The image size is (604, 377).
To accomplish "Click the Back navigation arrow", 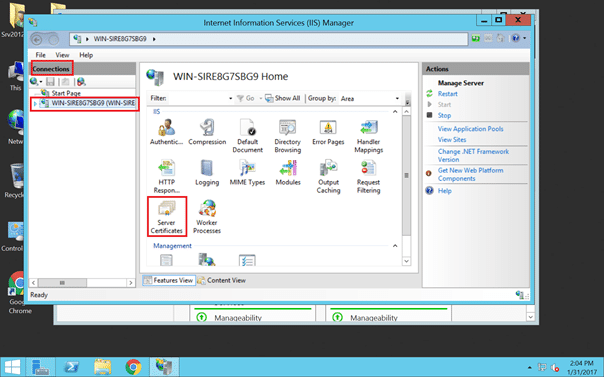I will coord(37,39).
